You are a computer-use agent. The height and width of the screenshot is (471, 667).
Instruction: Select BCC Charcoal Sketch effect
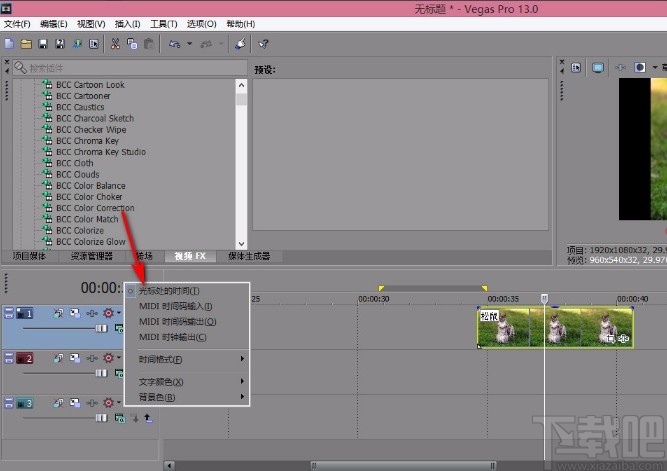pos(95,118)
